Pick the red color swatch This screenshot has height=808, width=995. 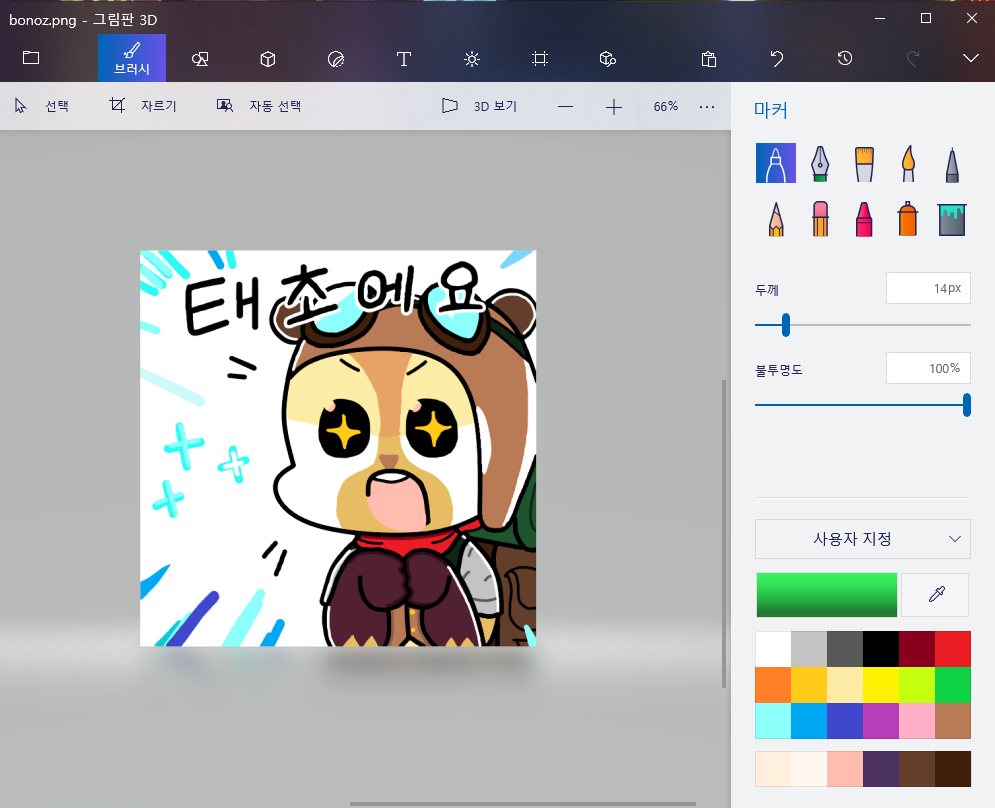click(x=952, y=649)
